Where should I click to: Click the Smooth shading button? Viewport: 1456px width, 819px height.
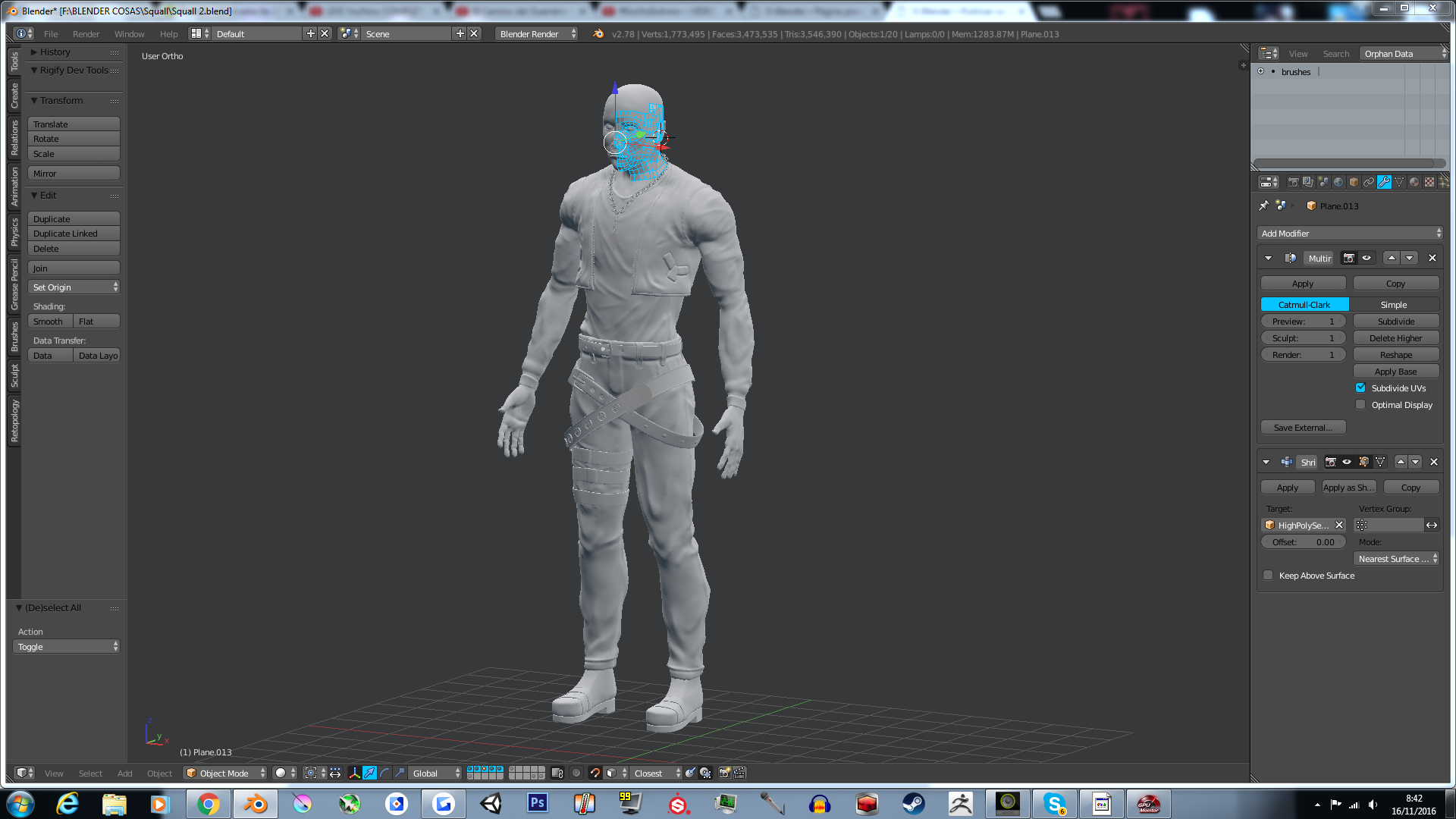(51, 321)
